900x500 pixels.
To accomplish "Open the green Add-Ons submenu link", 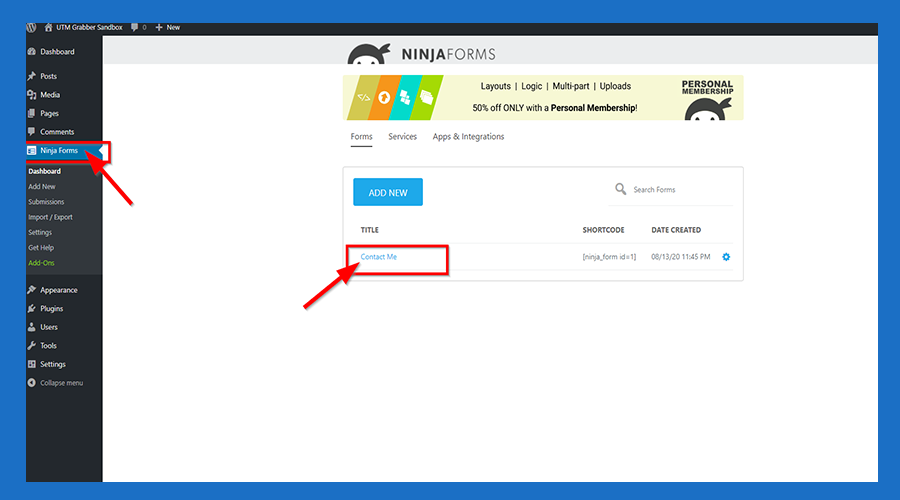I will click(42, 263).
